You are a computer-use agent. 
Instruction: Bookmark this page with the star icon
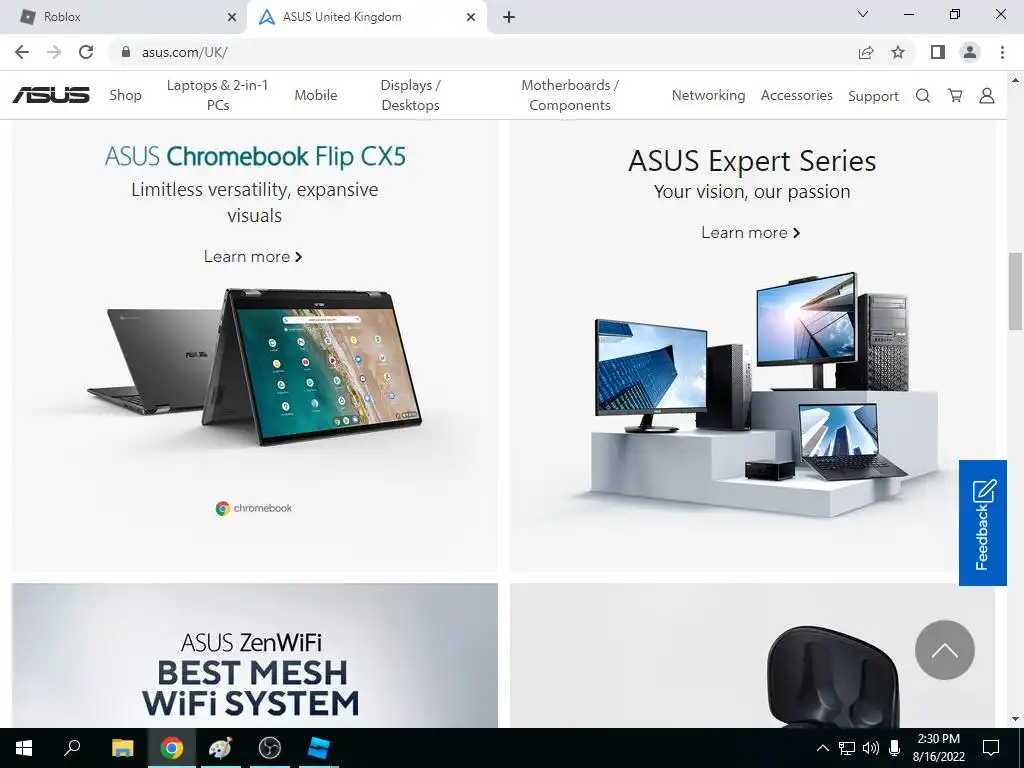pyautogui.click(x=898, y=52)
